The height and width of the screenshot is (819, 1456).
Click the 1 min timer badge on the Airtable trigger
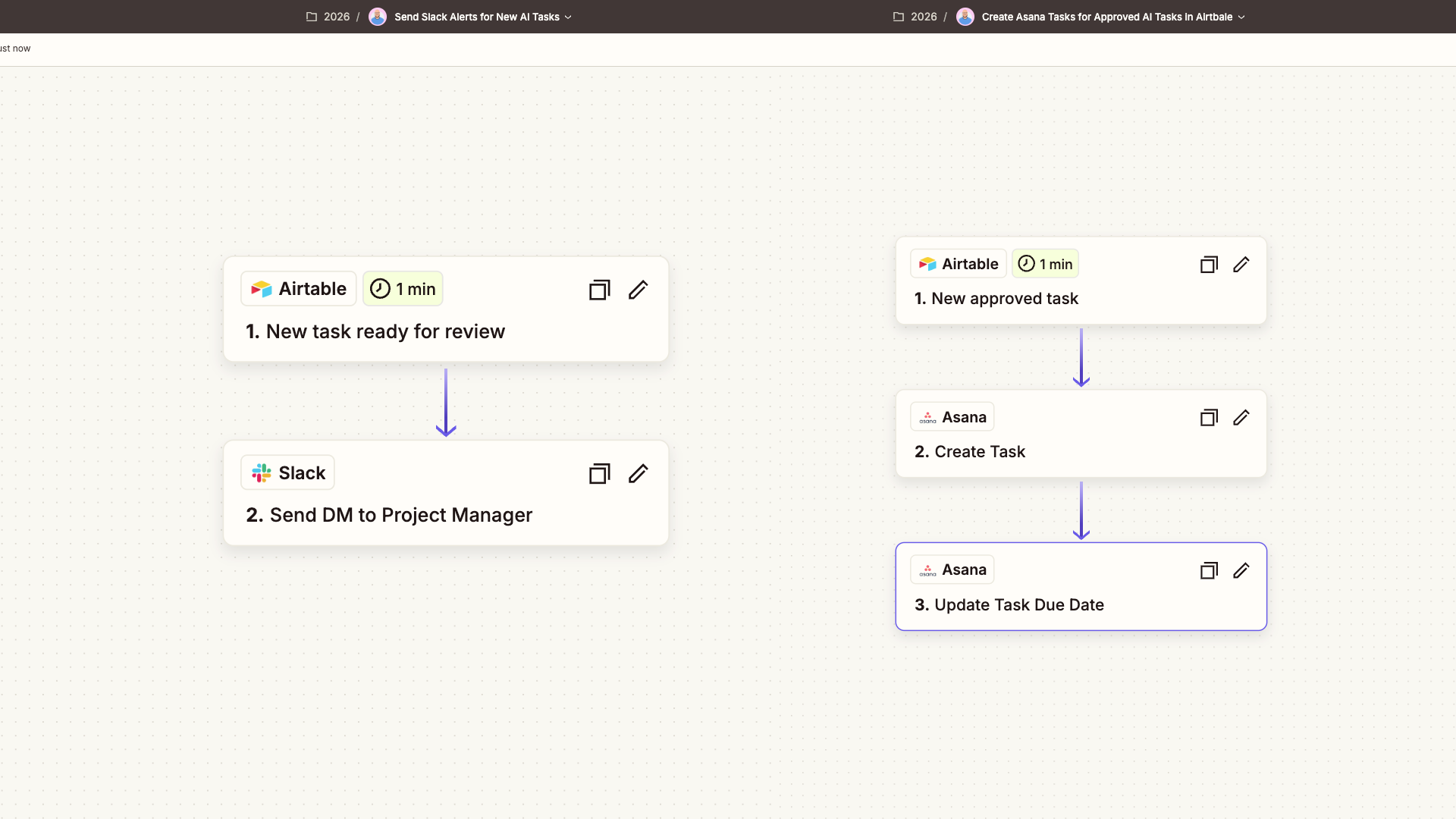[x=403, y=288]
